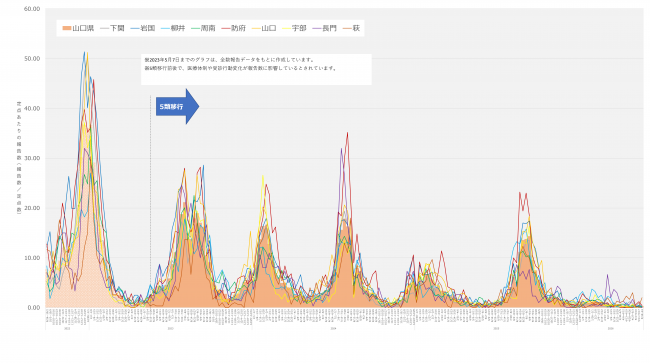Click the 60.00 y-axis label
The height and width of the screenshot is (363, 650).
click(32, 9)
